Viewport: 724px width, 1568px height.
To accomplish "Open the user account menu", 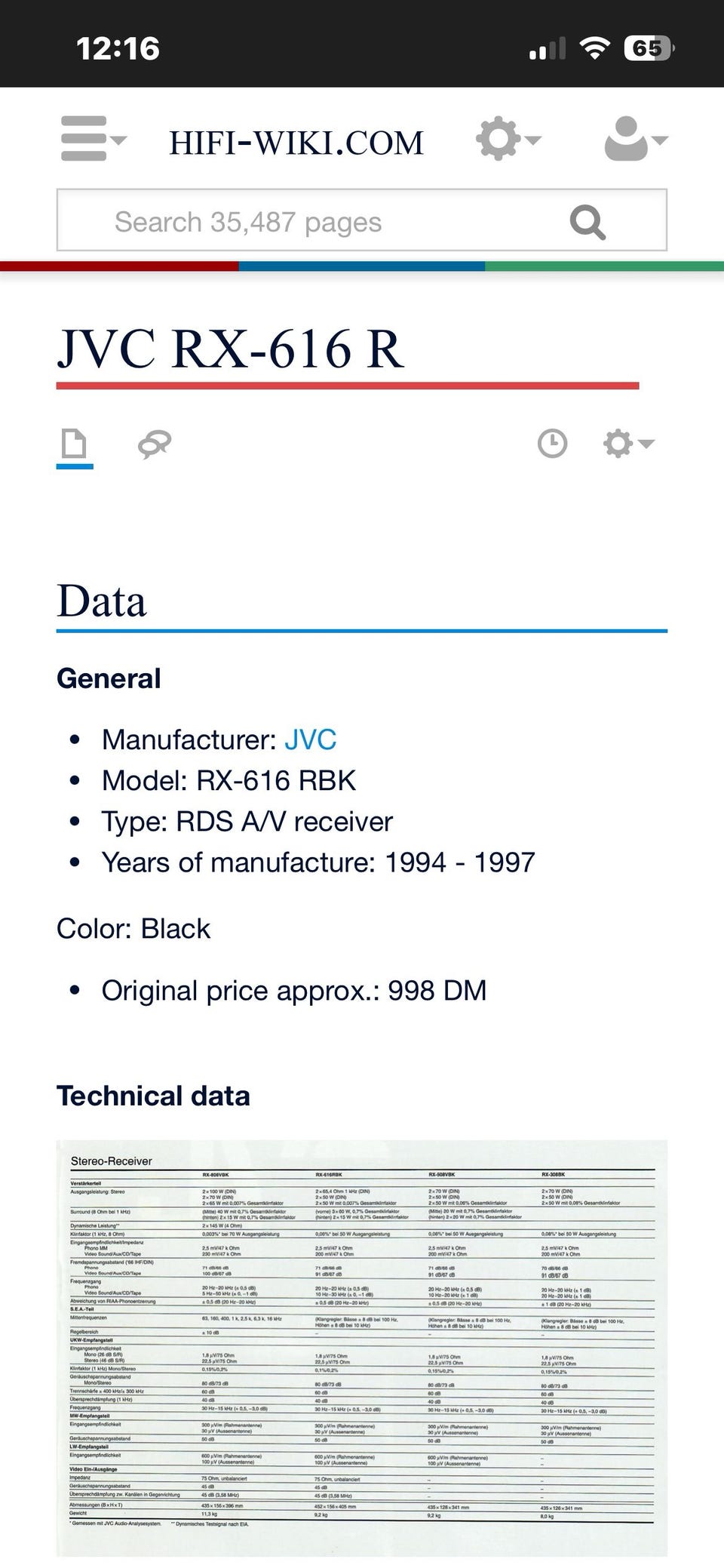I will coord(635,140).
